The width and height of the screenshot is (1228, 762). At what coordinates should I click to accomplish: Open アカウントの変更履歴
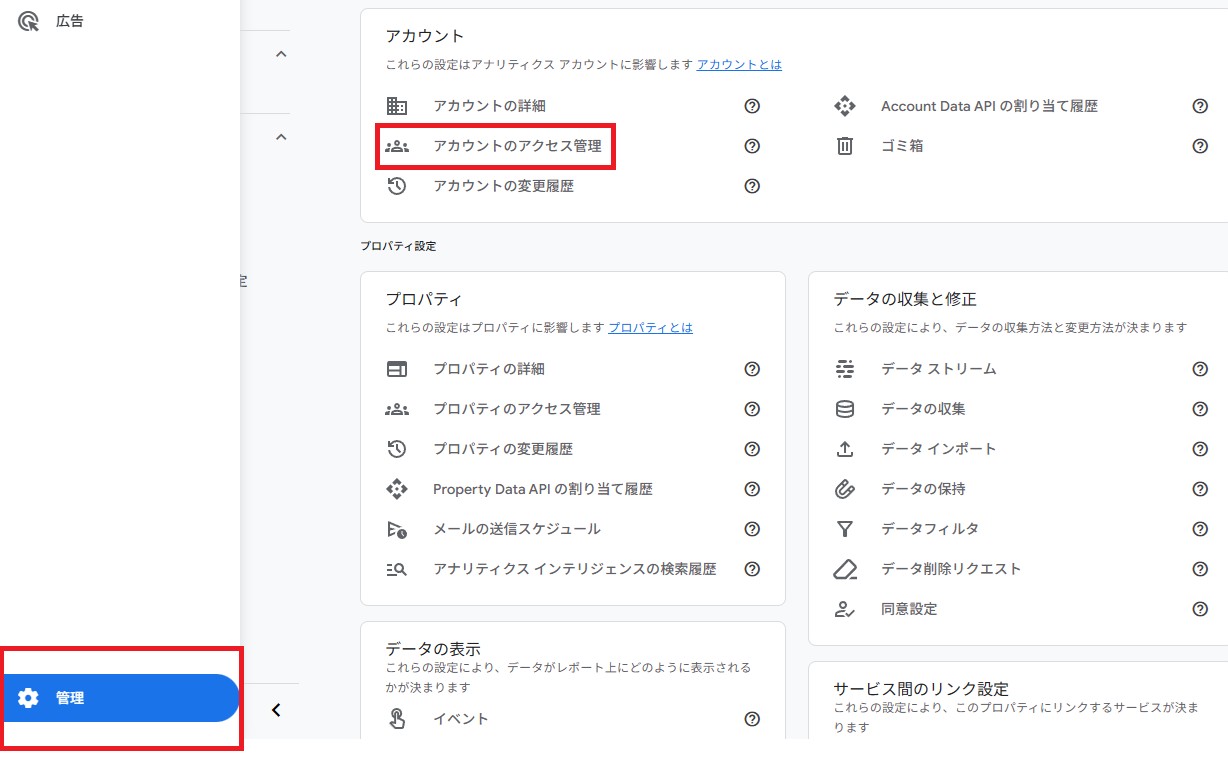point(503,186)
